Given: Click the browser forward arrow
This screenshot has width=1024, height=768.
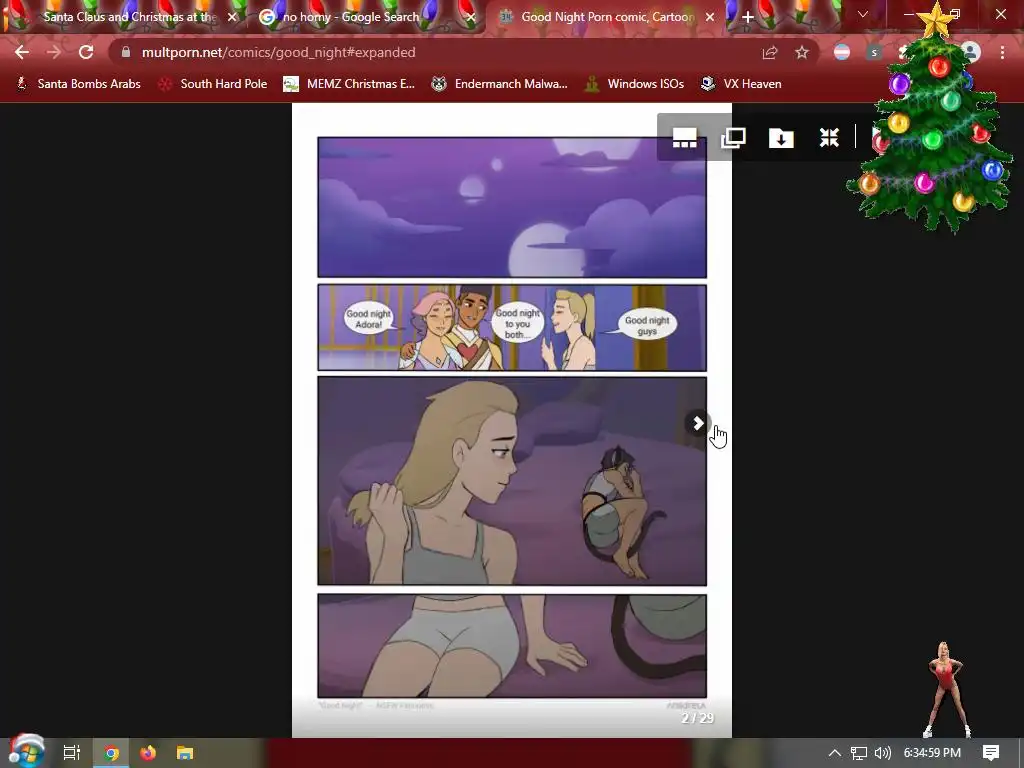Looking at the screenshot, I should click(x=54, y=52).
